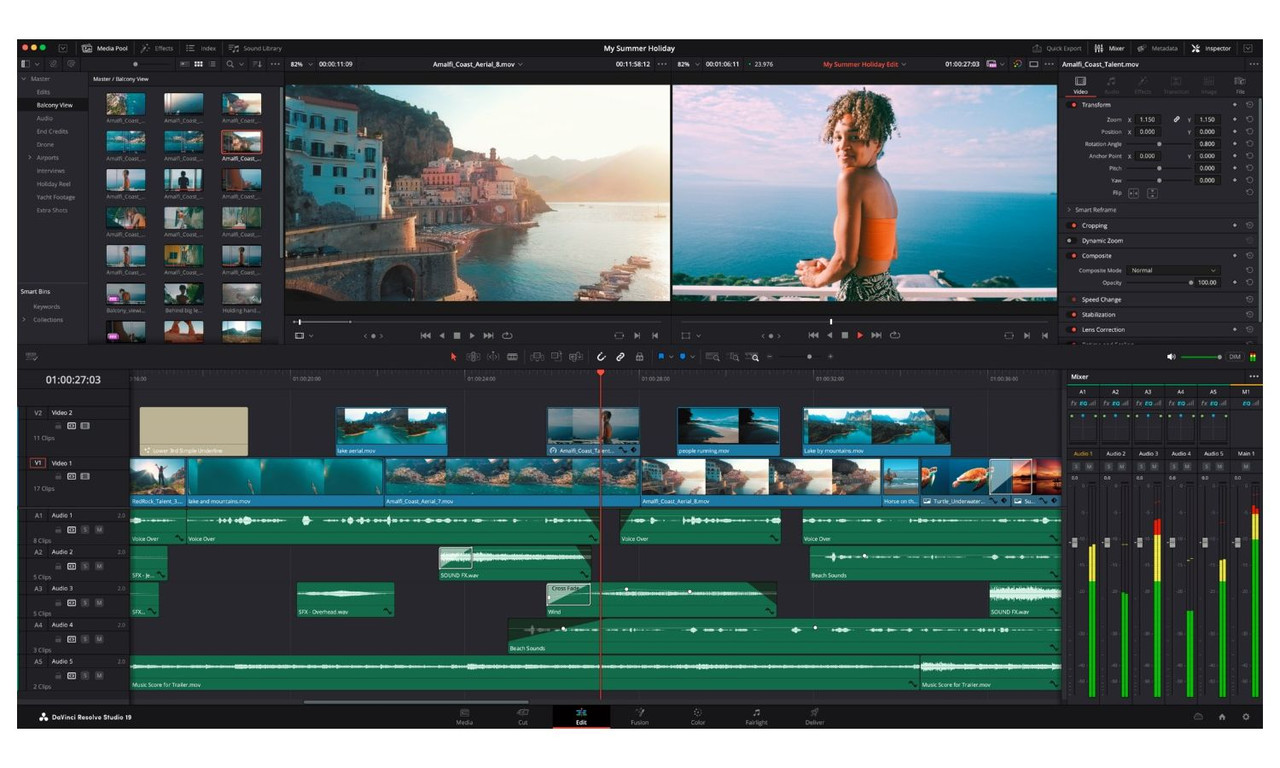1280x768 pixels.
Task: Click the Position Lock padlock icon
Action: point(639,357)
